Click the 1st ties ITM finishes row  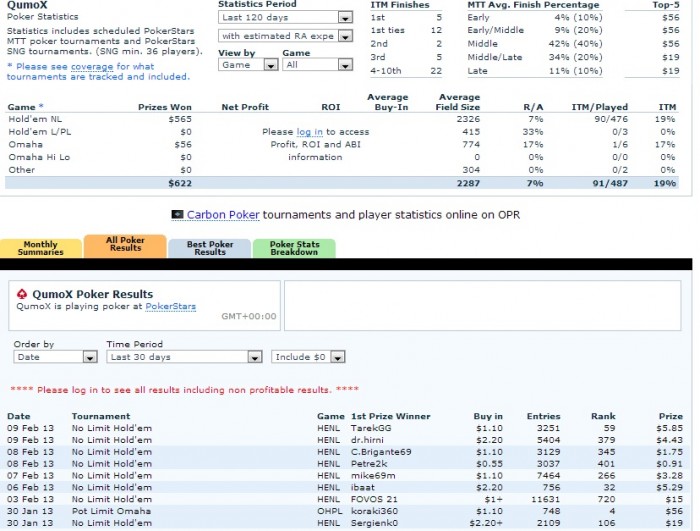click(406, 30)
